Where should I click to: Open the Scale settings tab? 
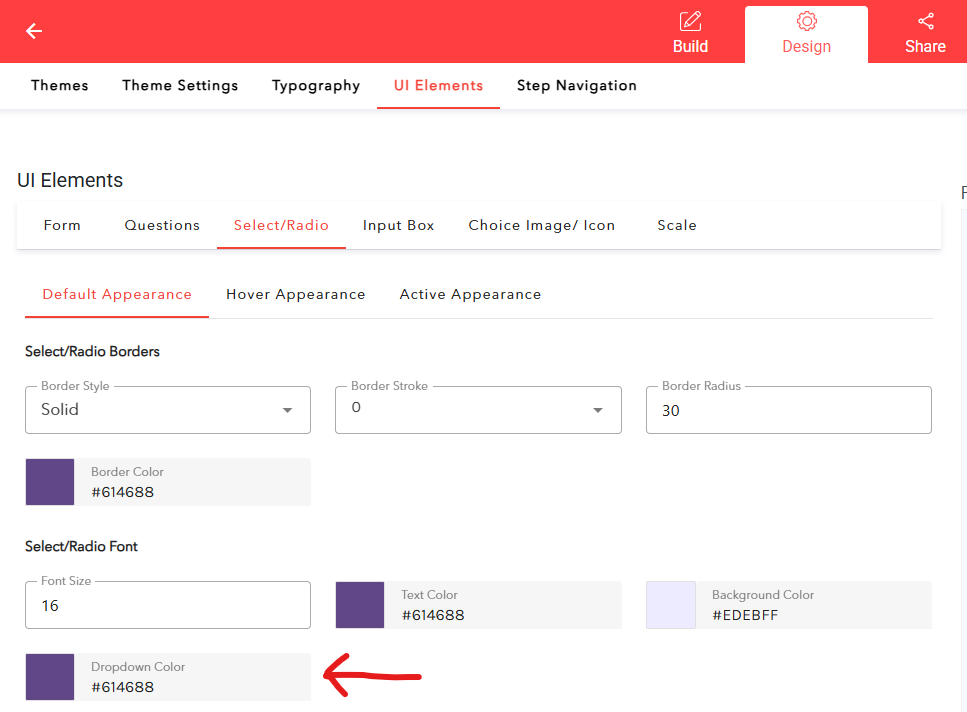[676, 225]
